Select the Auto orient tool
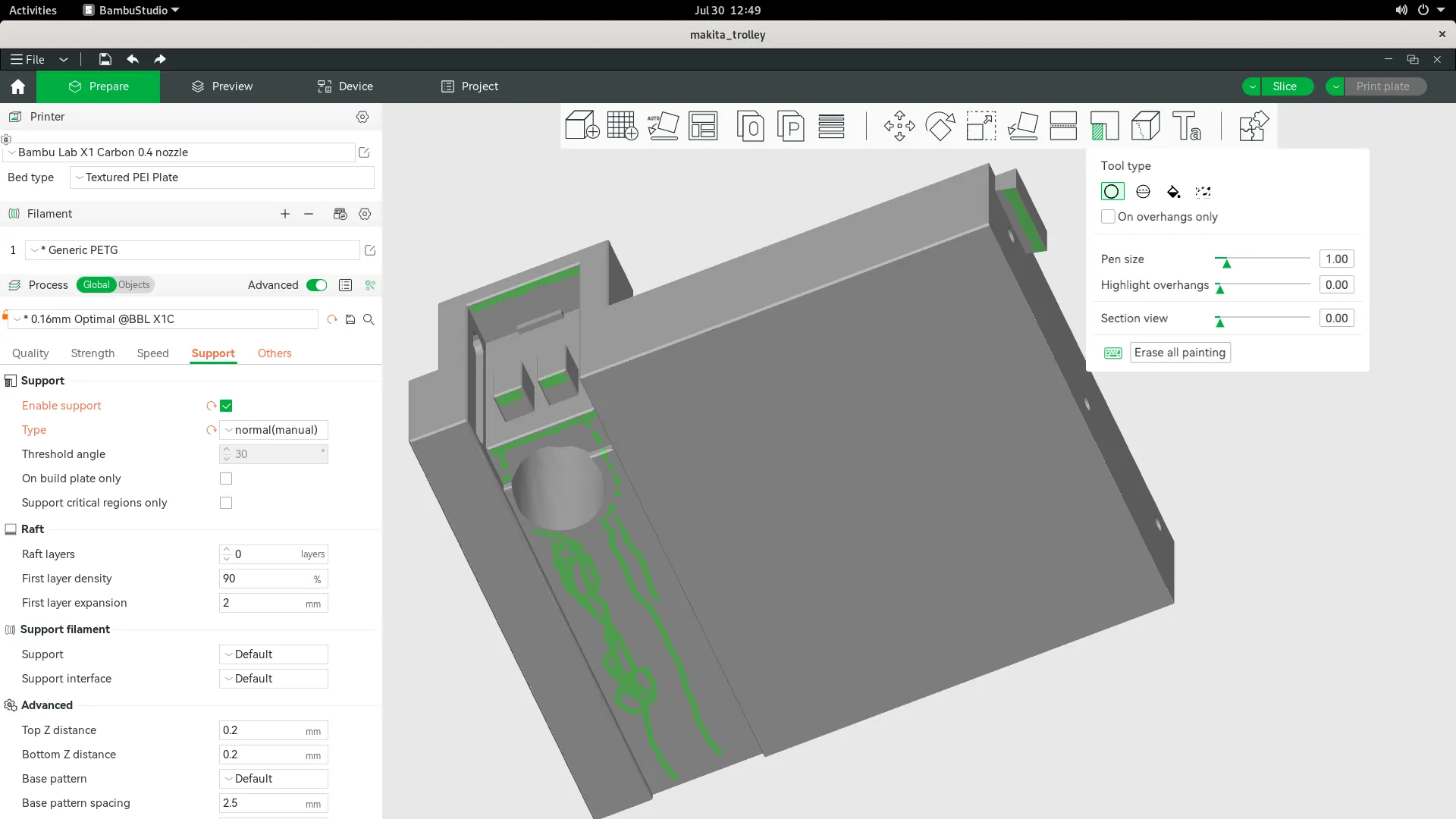The height and width of the screenshot is (819, 1456). 663,126
